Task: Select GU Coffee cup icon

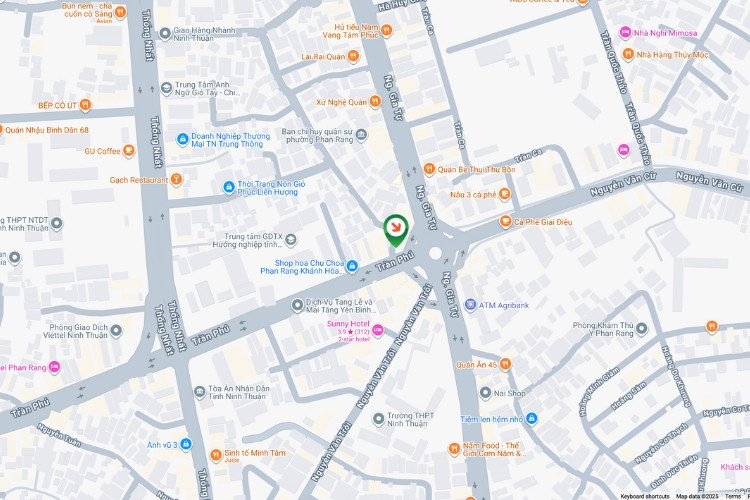Action: coord(128,151)
